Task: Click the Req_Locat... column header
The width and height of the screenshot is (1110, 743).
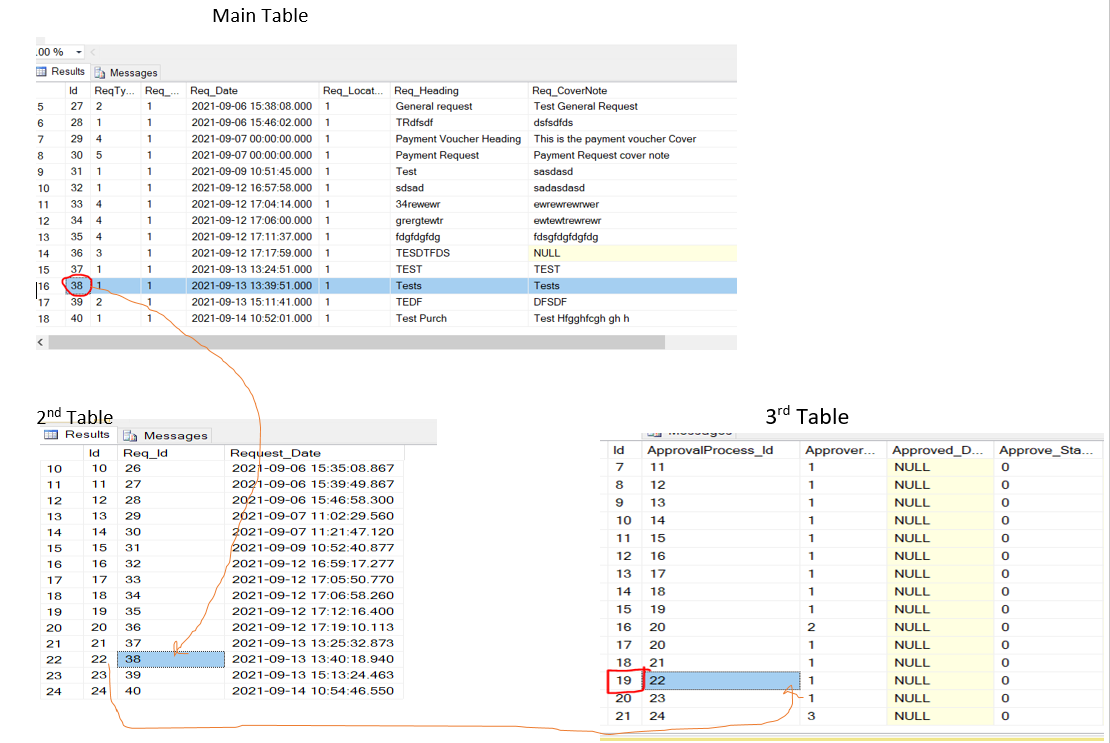Action: pos(354,91)
